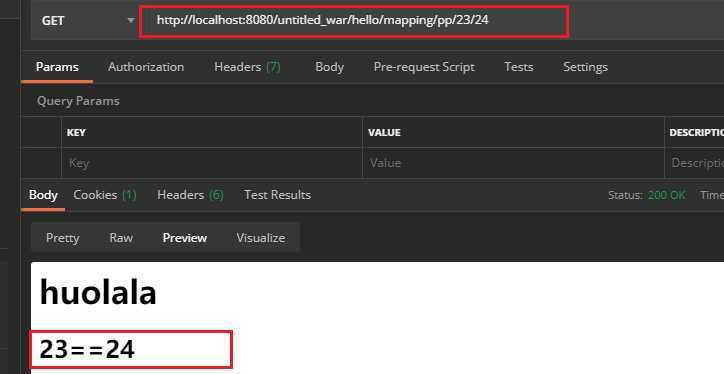Switch to the Params tab

57,67
